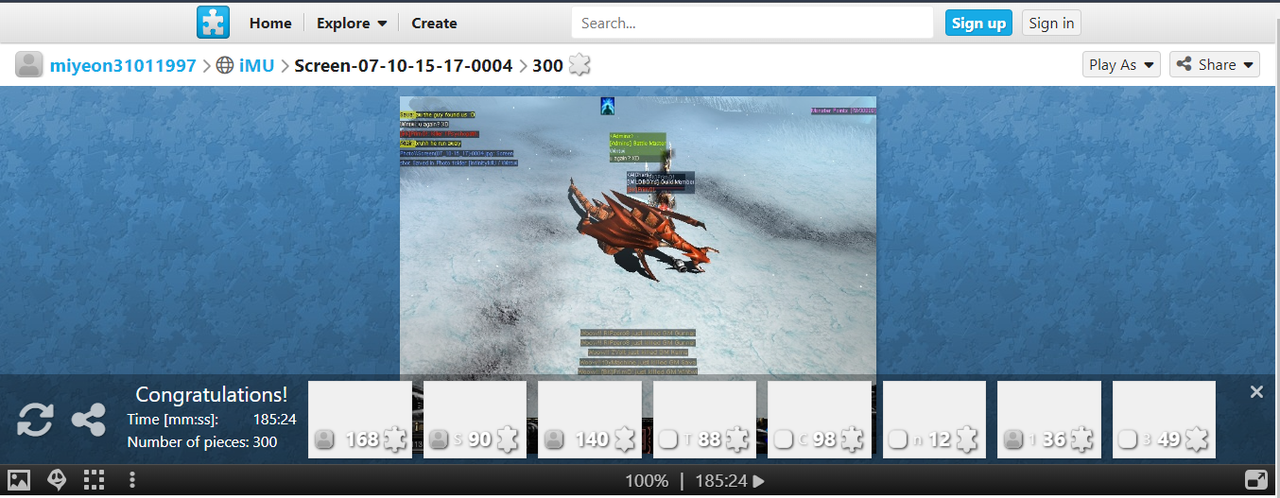Image resolution: width=1280 pixels, height=498 pixels.
Task: Open the Play As dropdown
Action: 1121,64
